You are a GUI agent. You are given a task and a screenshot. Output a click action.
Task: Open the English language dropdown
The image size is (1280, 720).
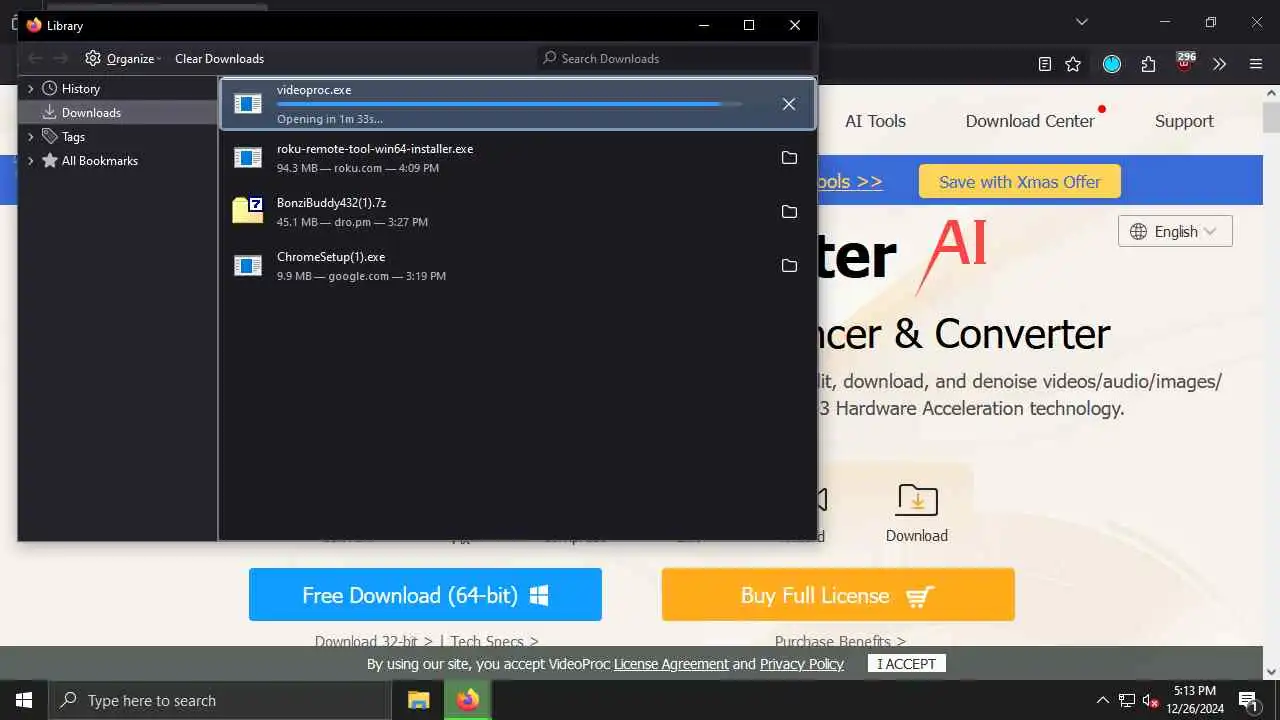(1175, 231)
